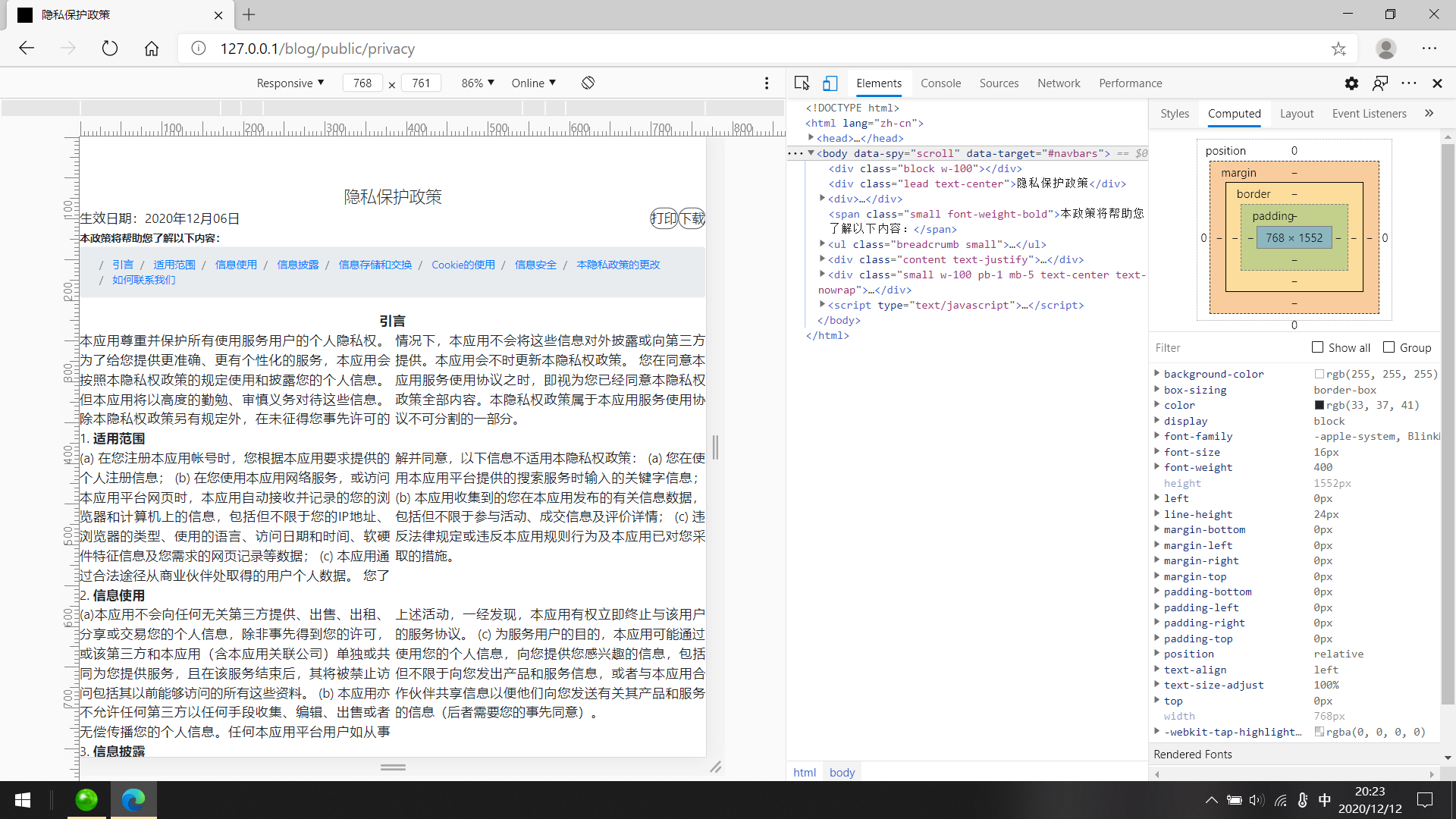Activate the inspect element picker
1456x819 pixels.
tap(802, 83)
